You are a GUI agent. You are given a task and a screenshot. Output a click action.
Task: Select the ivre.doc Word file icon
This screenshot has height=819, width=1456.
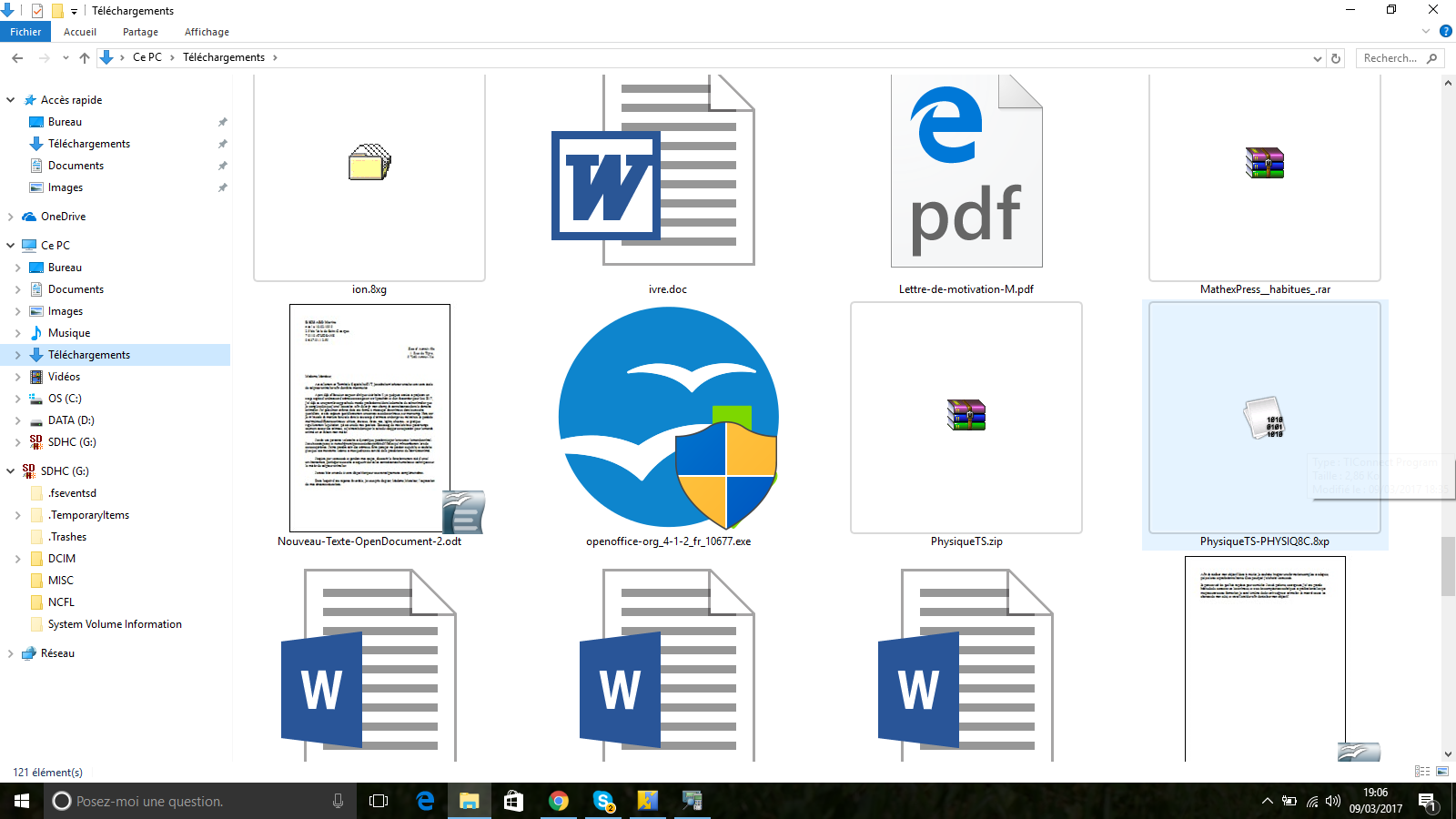point(653,171)
